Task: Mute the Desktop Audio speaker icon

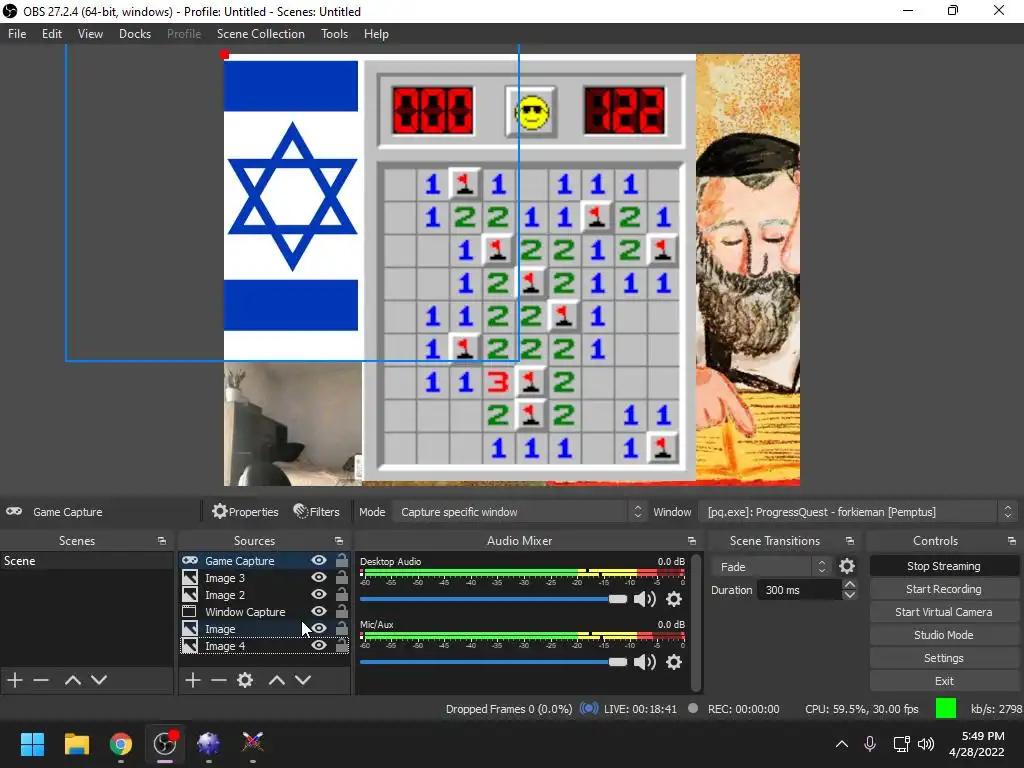Action: point(645,599)
